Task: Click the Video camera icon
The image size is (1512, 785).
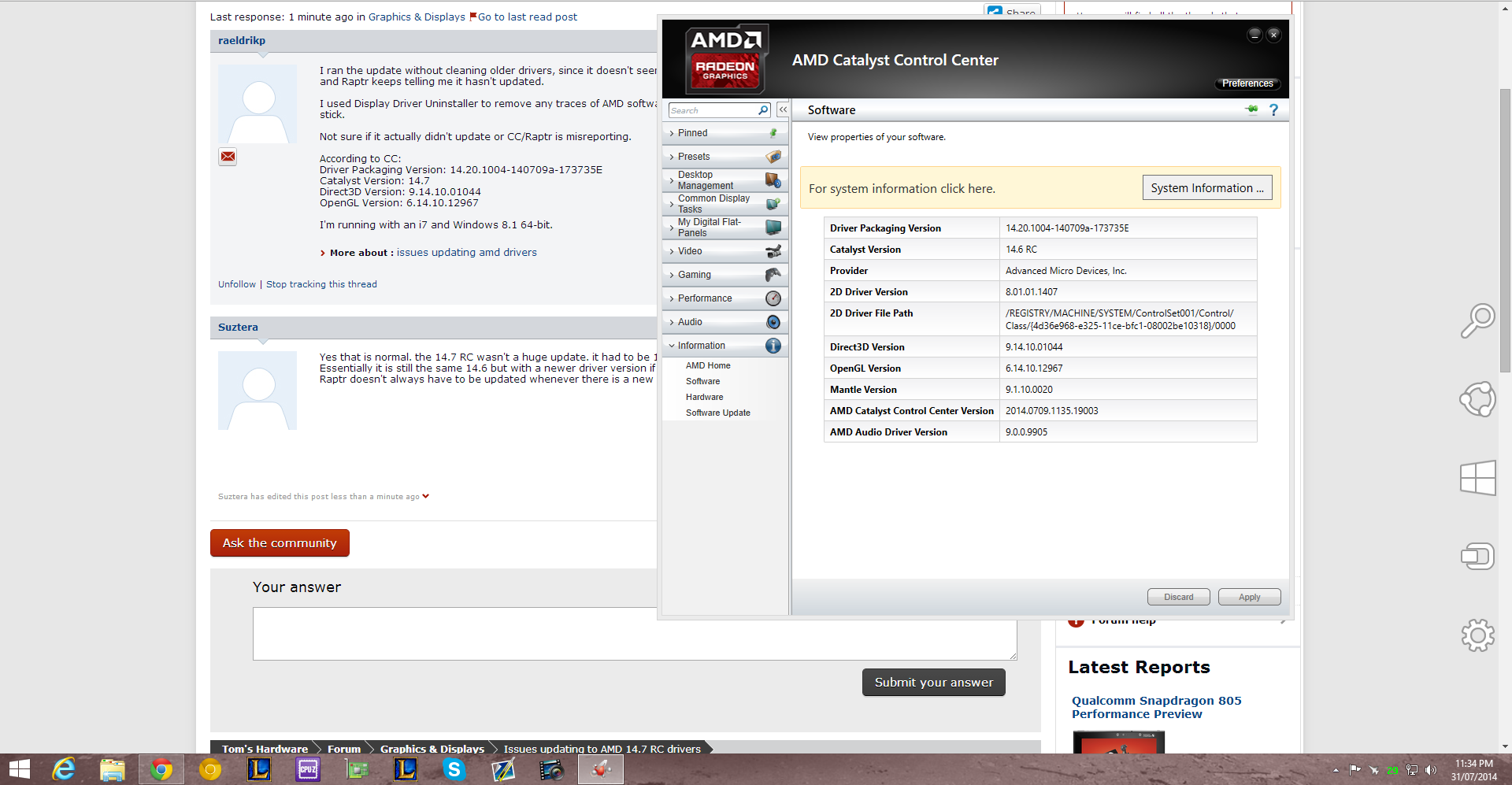Action: tap(773, 251)
